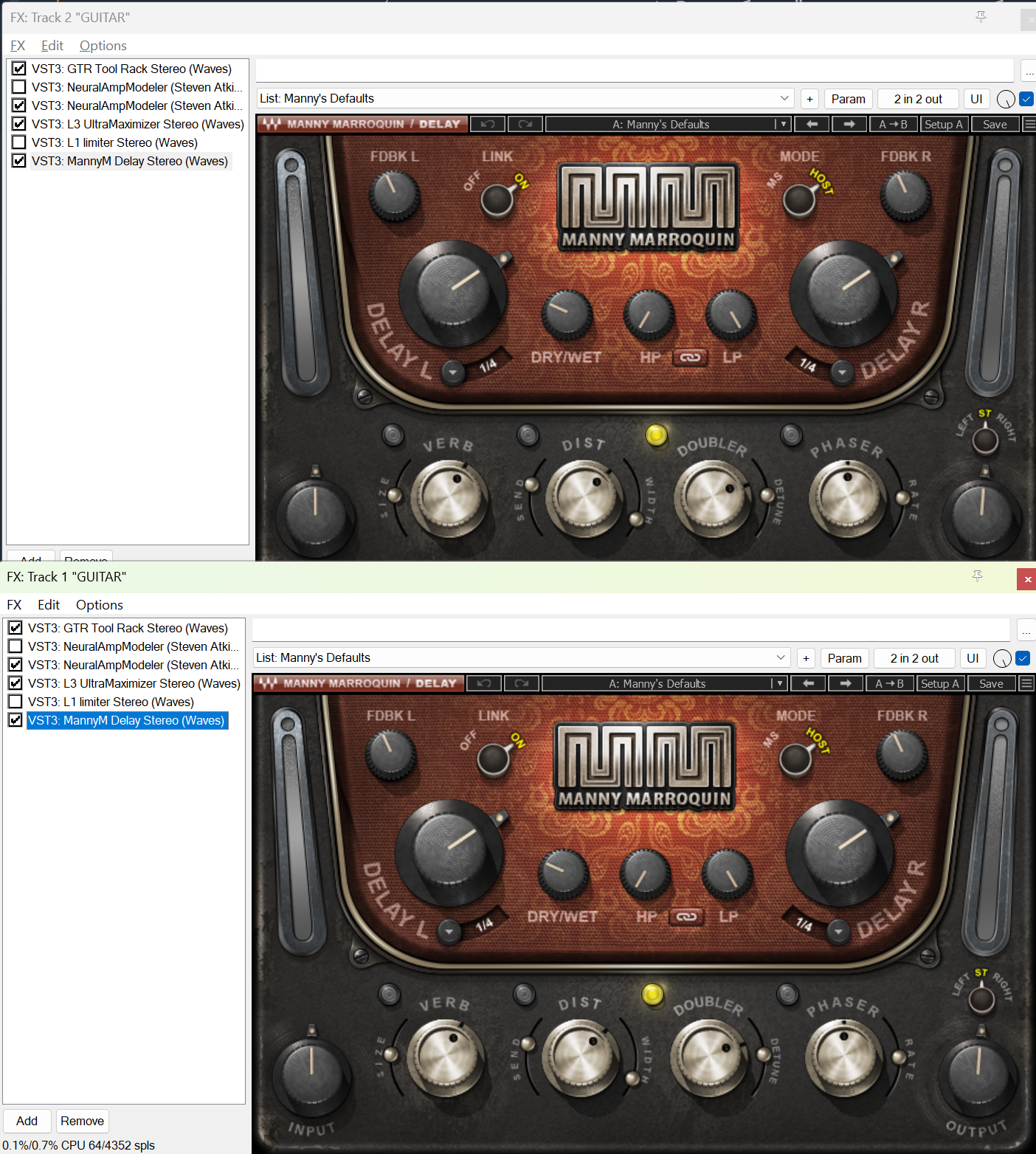This screenshot has width=1036, height=1154.
Task: Open Edit menu in Track 1 window
Action: (49, 605)
